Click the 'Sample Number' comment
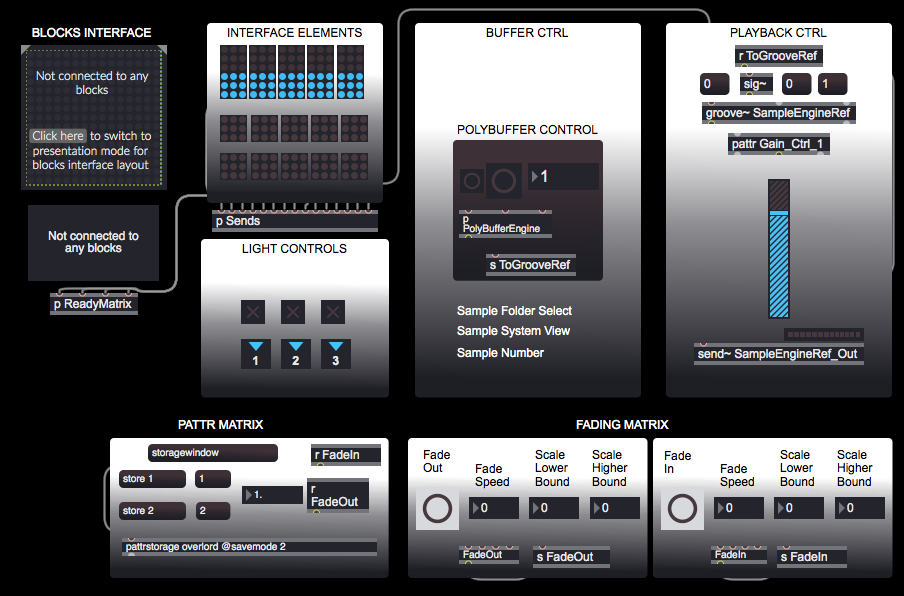 [x=500, y=353]
